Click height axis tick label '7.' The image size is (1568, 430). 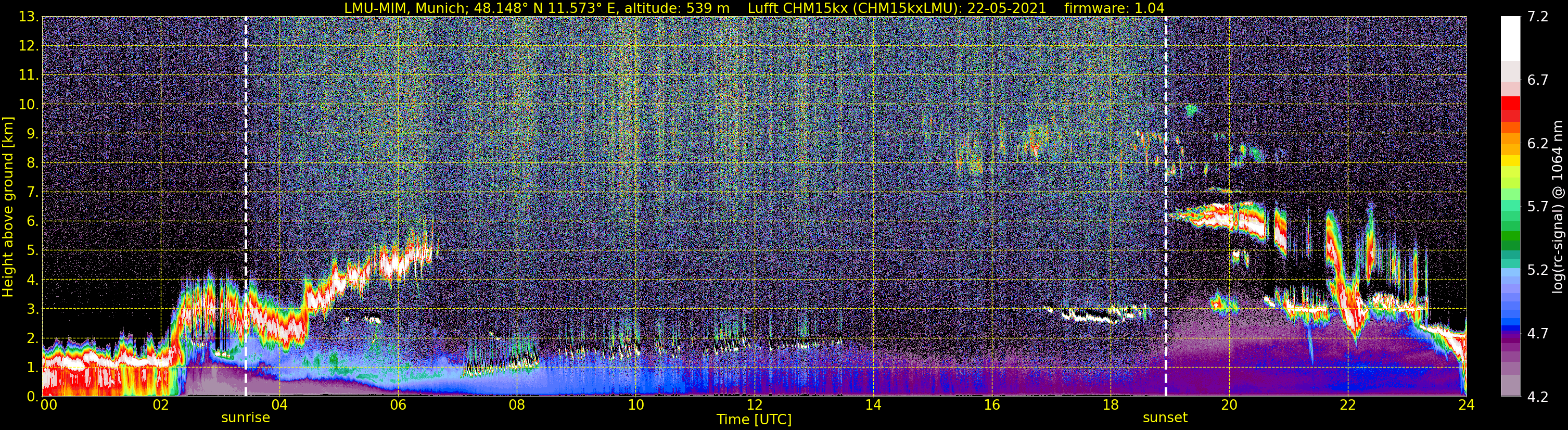click(x=32, y=193)
